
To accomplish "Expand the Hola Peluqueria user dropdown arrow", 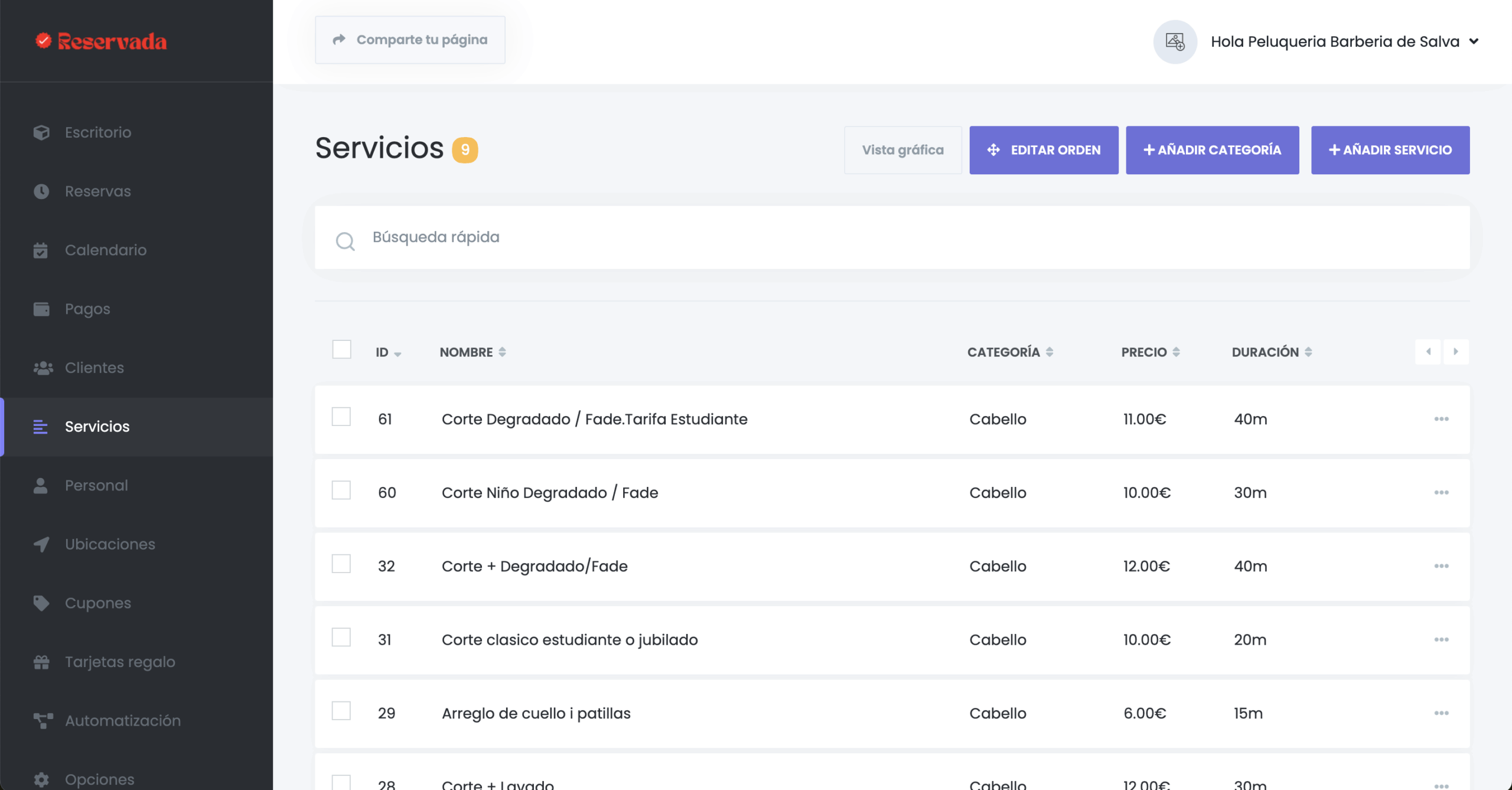I will tap(1474, 41).
